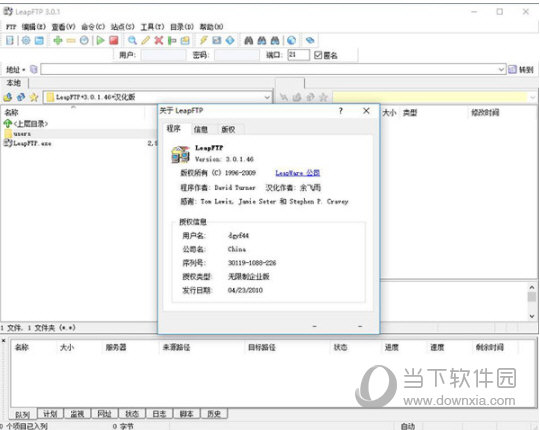
Task: Click the green flag rename toolbar icon
Action: (172, 40)
